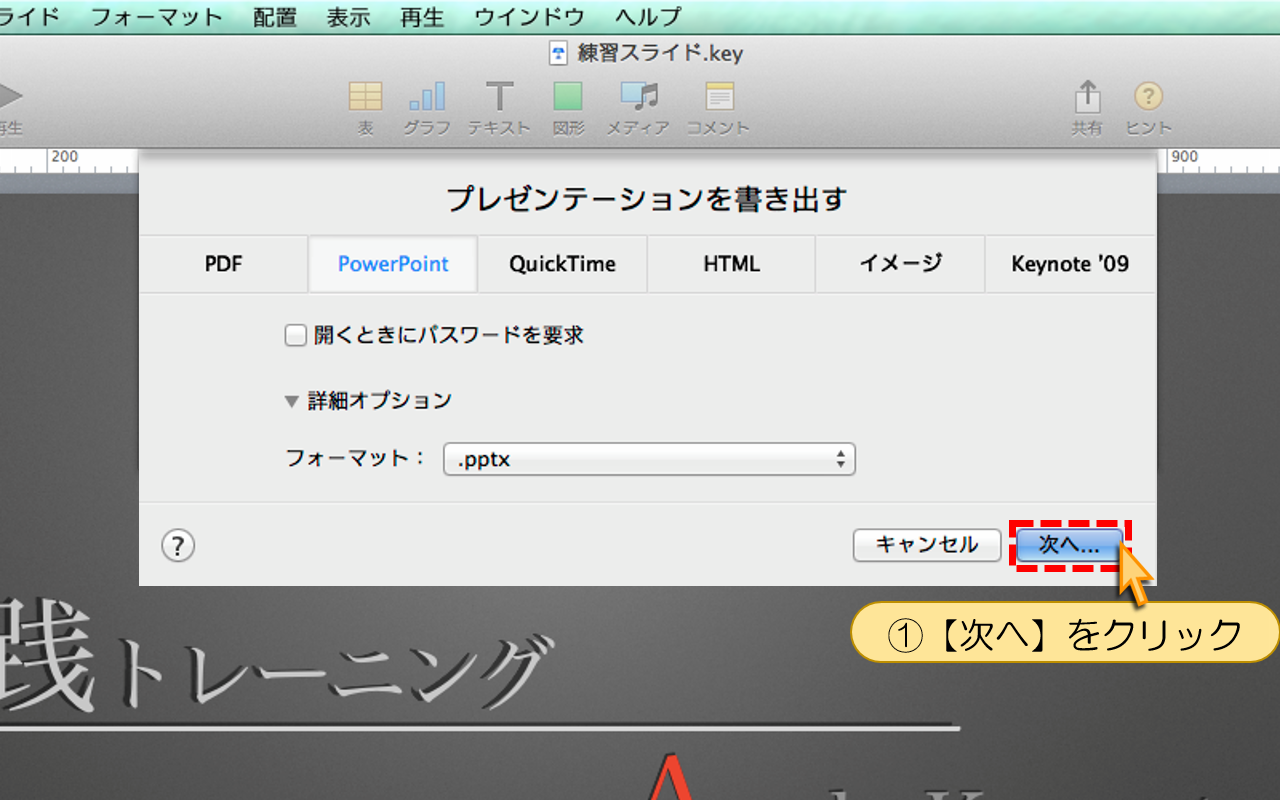Open the ウインドウ menu in menu bar
Screen dimensions: 1280x800
[x=530, y=17]
